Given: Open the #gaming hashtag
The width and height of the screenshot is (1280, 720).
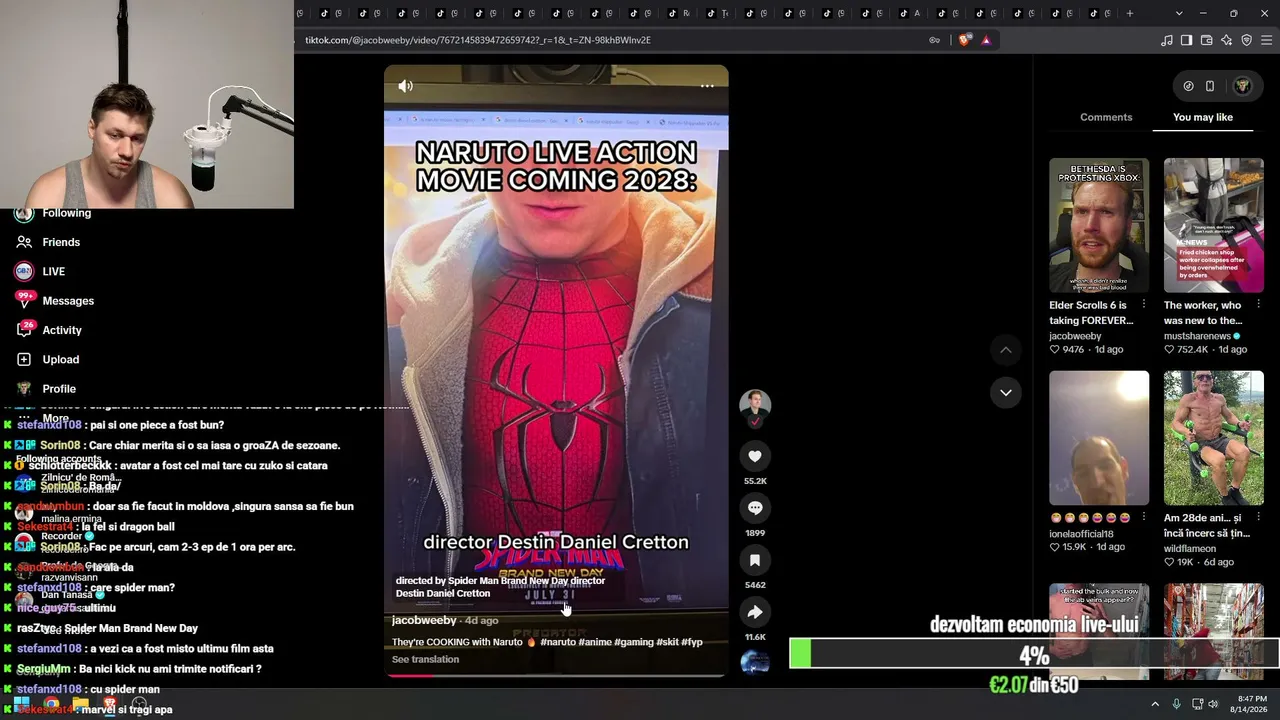Looking at the screenshot, I should click(633, 642).
